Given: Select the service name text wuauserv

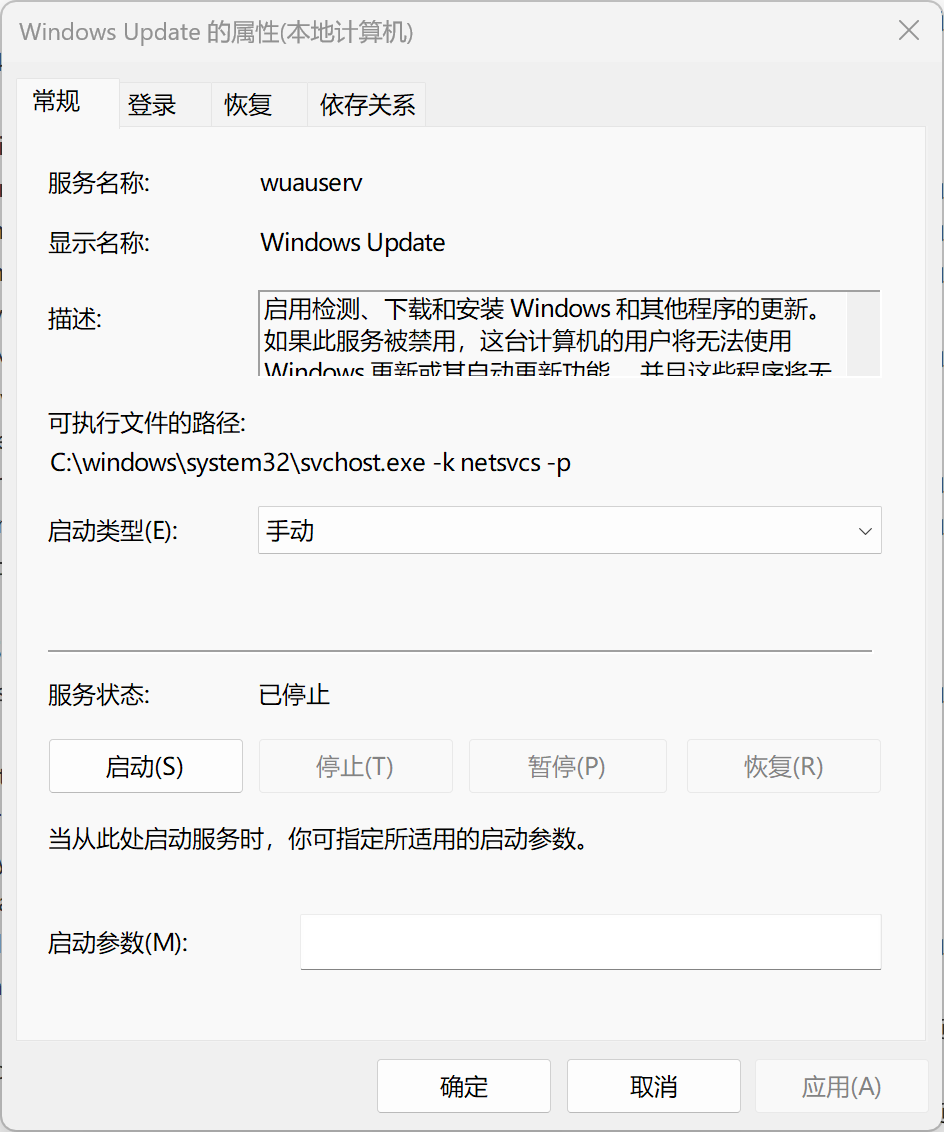Looking at the screenshot, I should tap(311, 183).
